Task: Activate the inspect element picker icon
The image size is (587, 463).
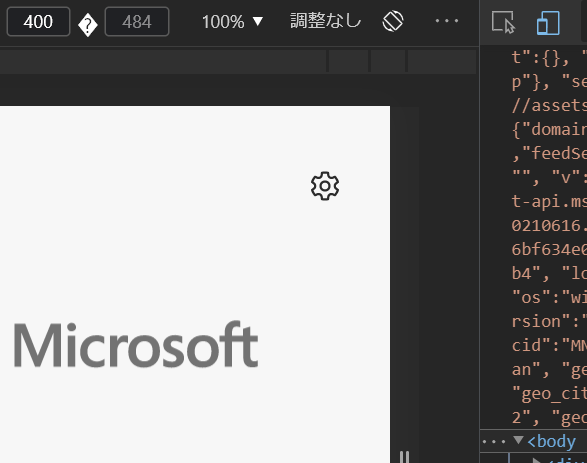Action: point(504,22)
